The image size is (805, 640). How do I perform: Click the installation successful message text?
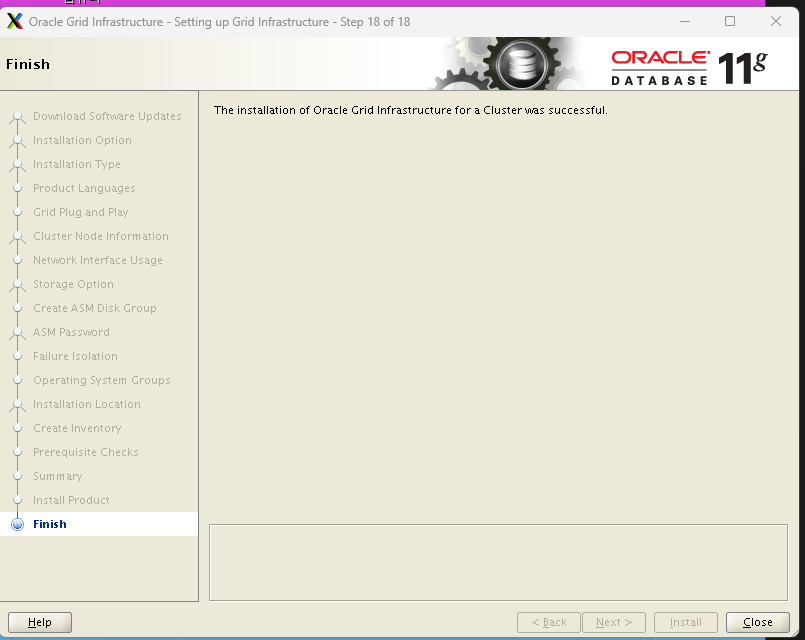coord(411,110)
